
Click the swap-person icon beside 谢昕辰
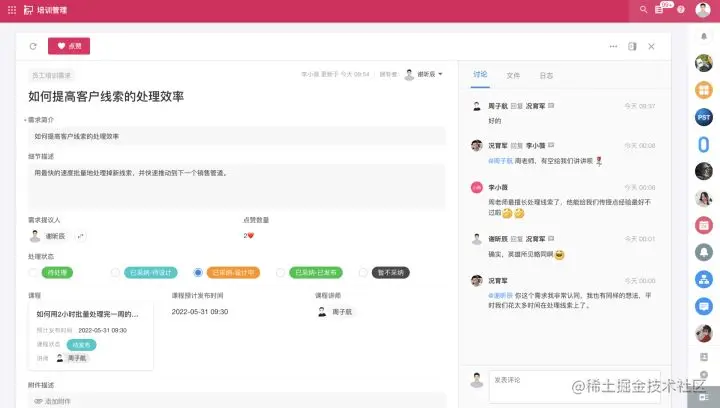click(80, 236)
